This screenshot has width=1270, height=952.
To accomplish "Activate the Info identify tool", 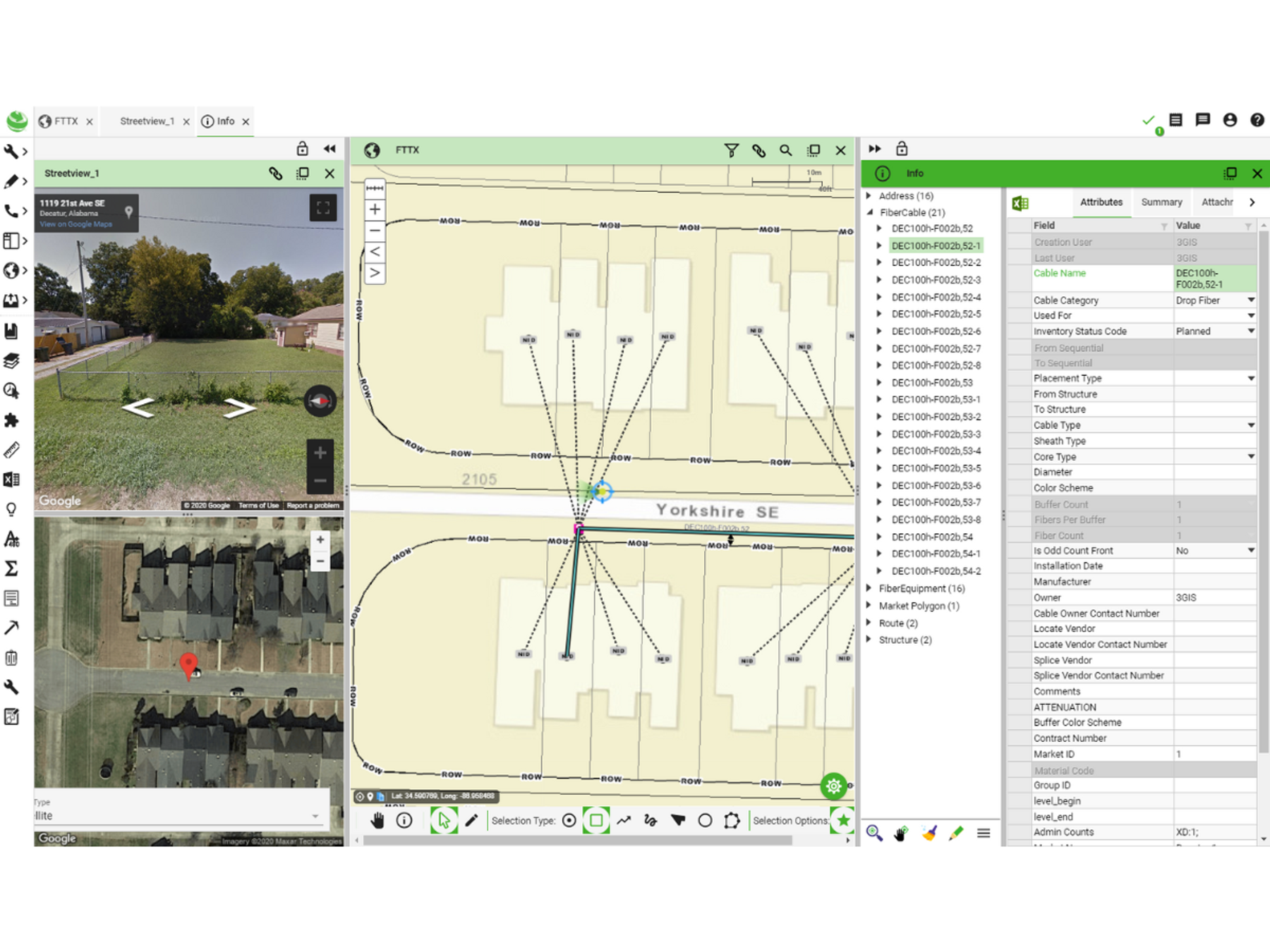I will coord(404,820).
